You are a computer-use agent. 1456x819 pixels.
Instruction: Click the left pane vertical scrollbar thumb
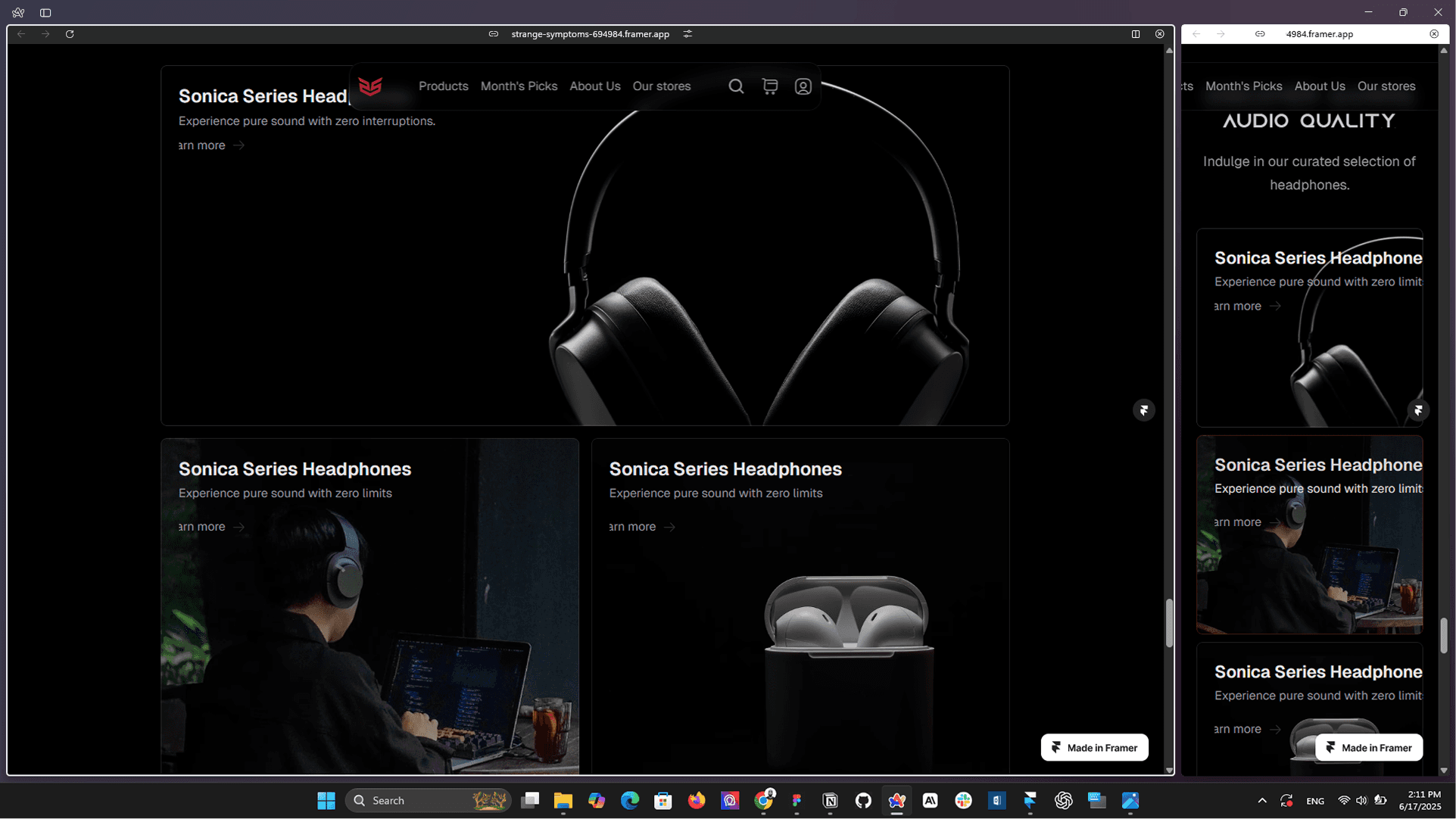point(1169,622)
